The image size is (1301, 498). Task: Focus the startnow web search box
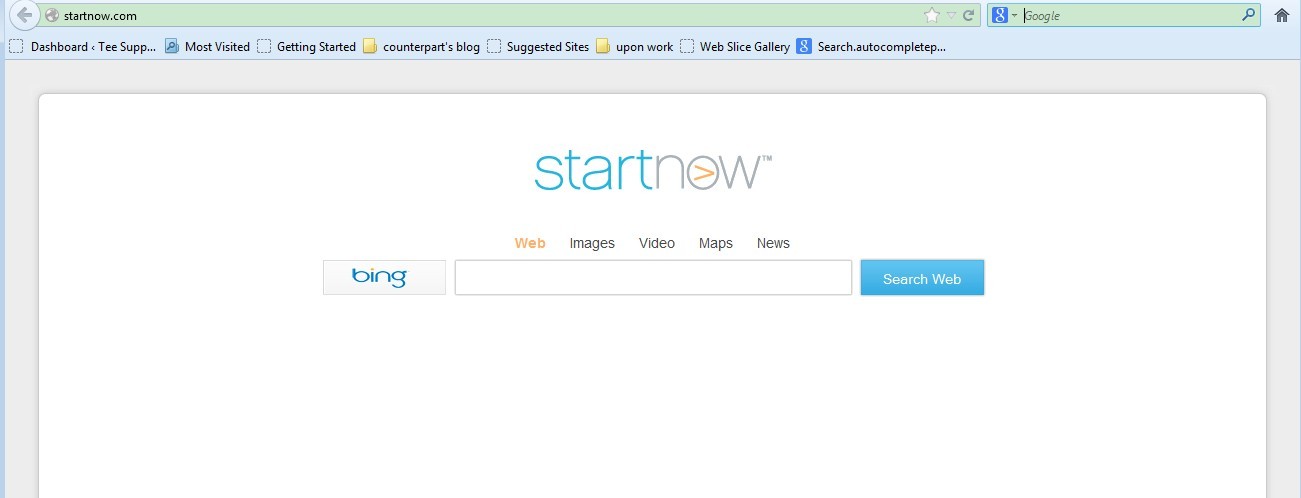pyautogui.click(x=653, y=277)
